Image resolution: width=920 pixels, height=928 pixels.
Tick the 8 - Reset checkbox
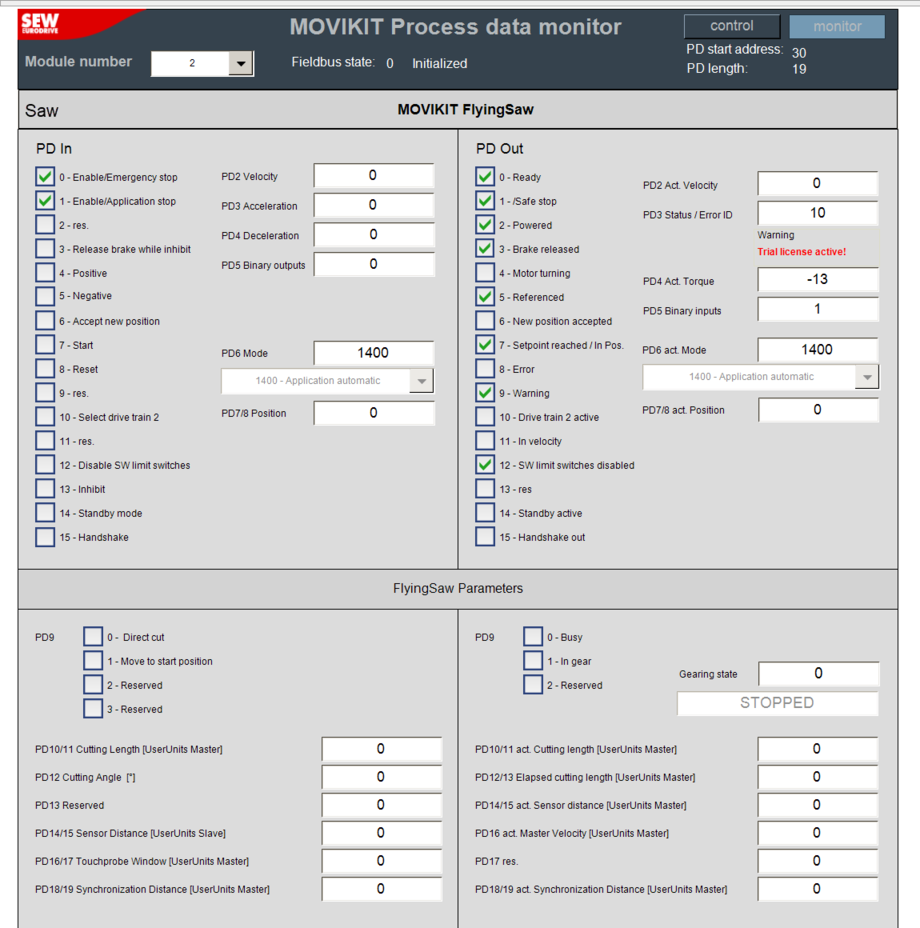45,369
